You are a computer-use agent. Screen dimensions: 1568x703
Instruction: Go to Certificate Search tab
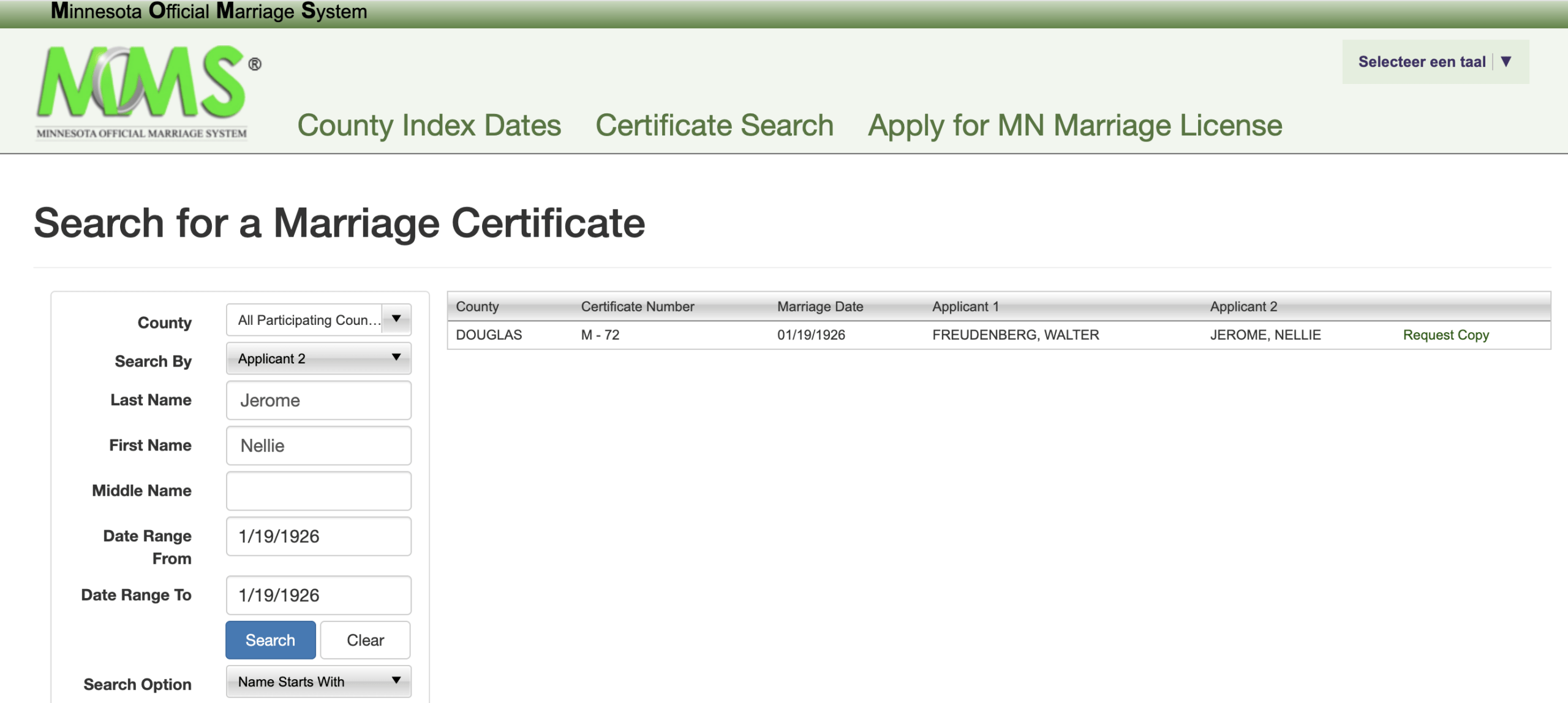pyautogui.click(x=714, y=126)
